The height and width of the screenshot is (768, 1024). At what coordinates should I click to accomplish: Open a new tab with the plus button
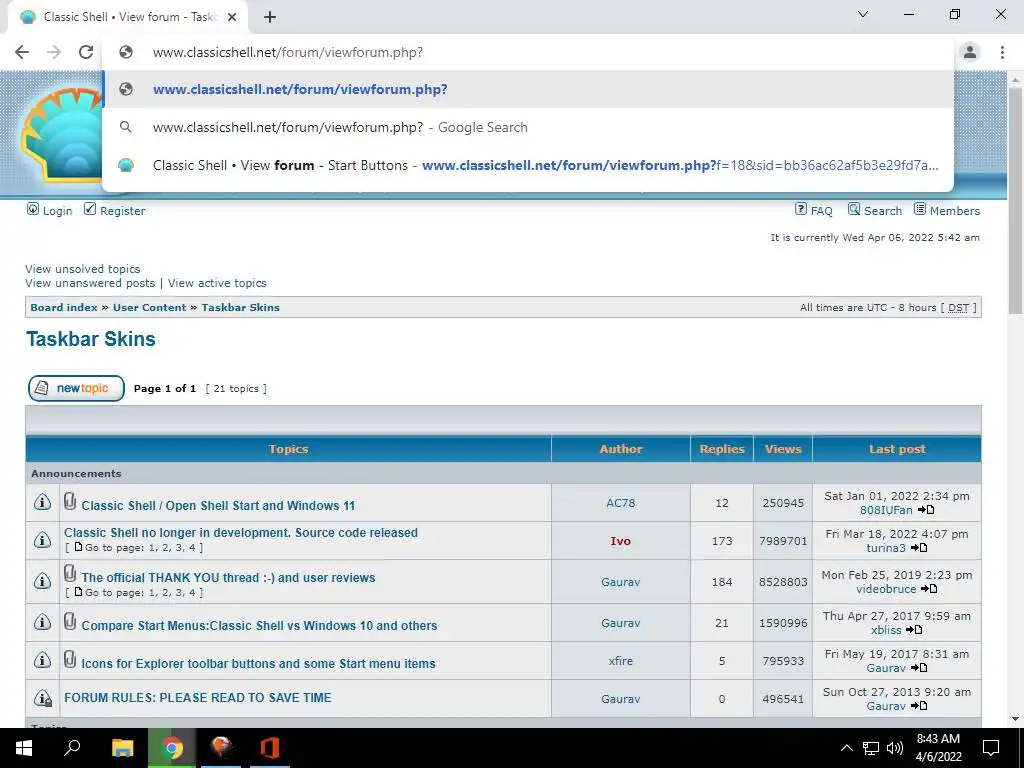270,18
